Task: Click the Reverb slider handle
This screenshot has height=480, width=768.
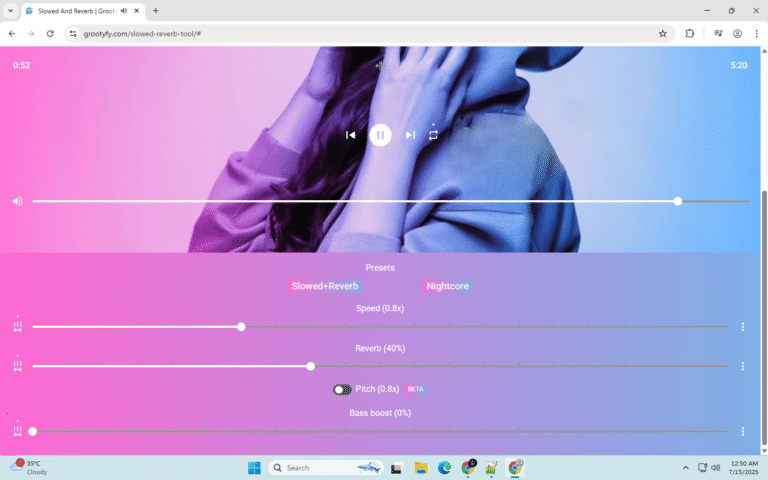Action: pos(311,366)
